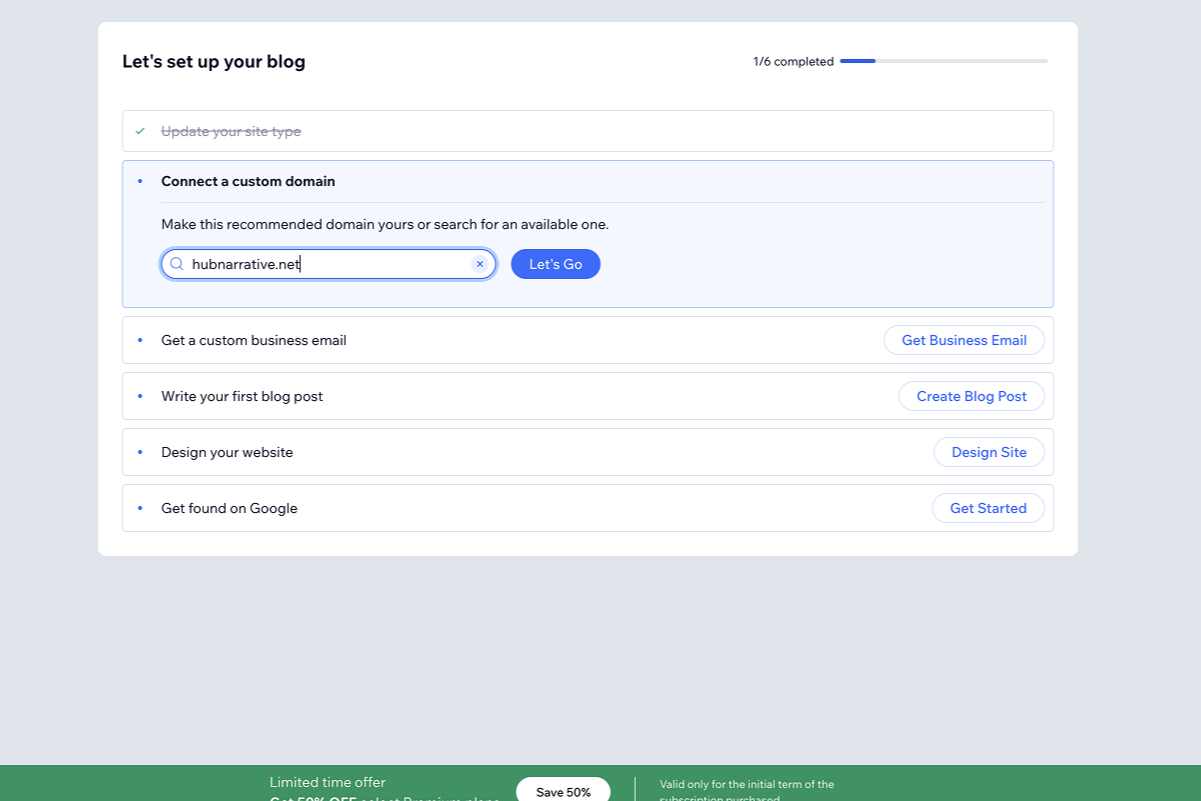Screen dimensions: 1201x801
Task: Click the setup progress bar
Action: (944, 61)
